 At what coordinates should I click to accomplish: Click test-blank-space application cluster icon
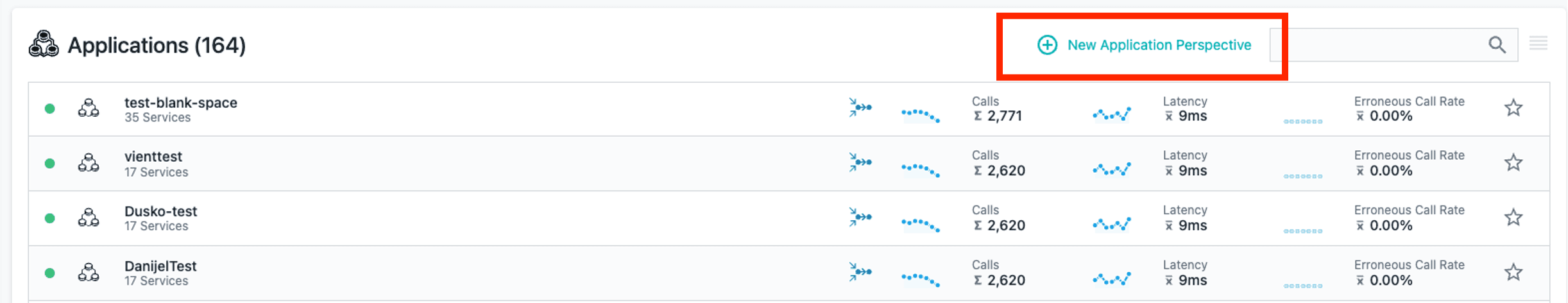(89, 108)
